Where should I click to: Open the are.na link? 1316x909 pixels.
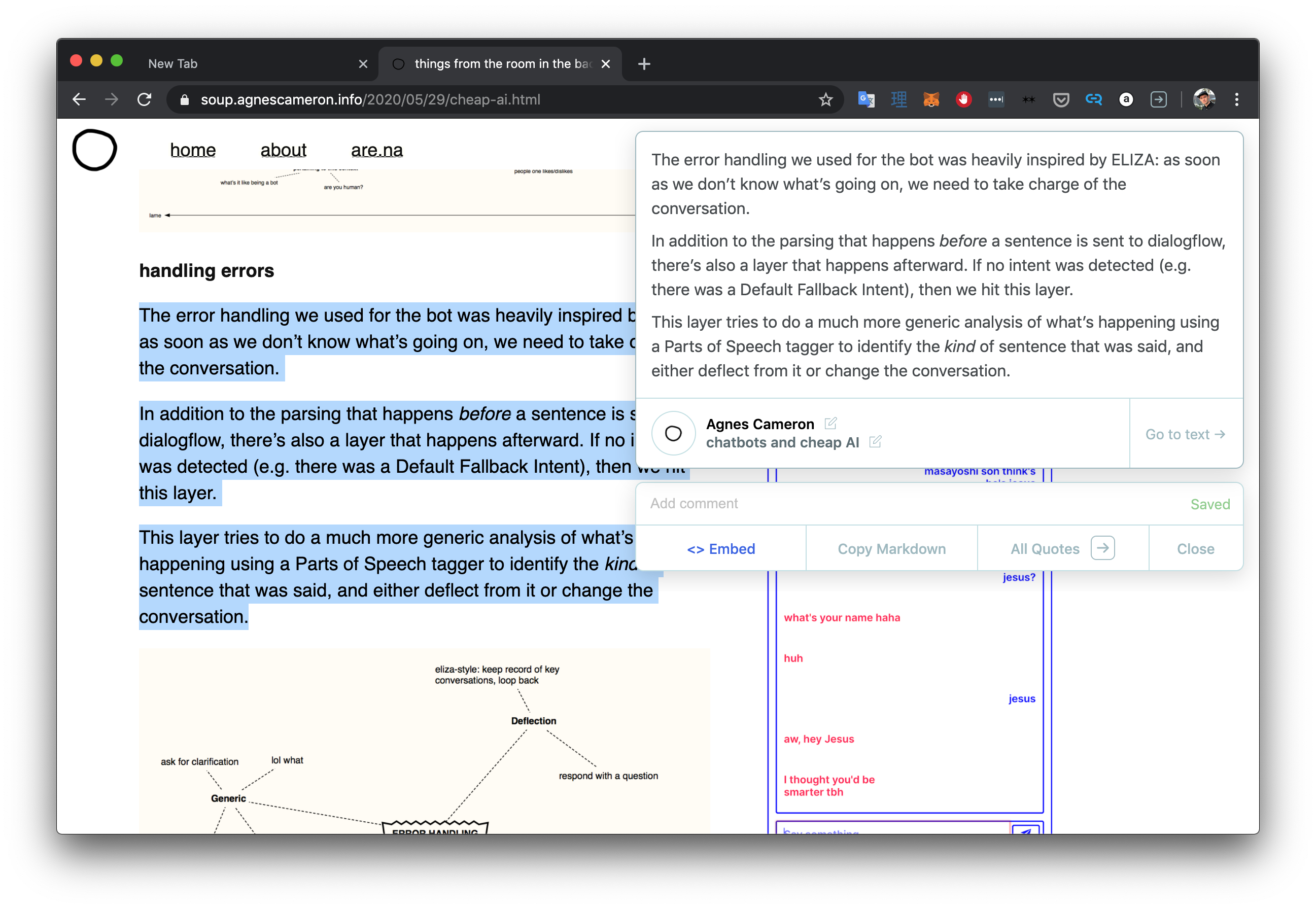(x=376, y=150)
